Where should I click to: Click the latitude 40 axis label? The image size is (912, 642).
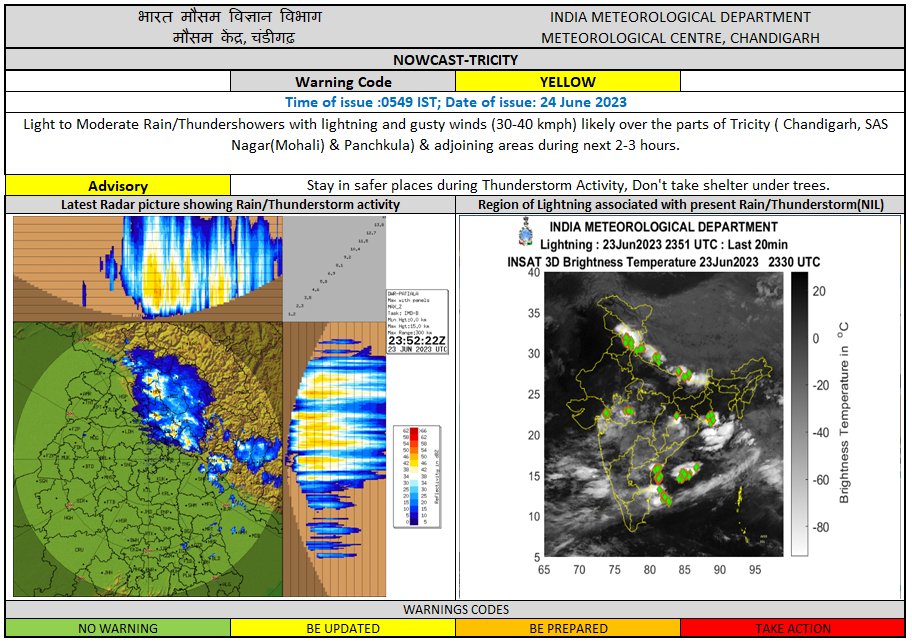[534, 272]
